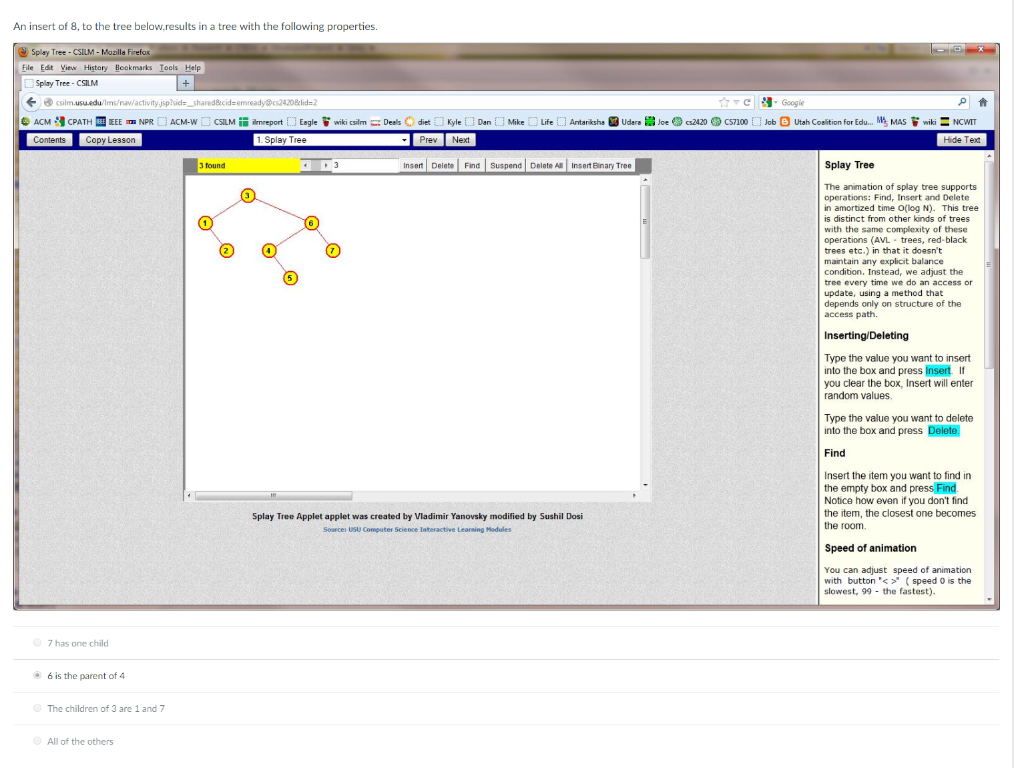Image resolution: width=1024 pixels, height=768 pixels.
Task: Click the Google search input box
Action: coord(867,102)
